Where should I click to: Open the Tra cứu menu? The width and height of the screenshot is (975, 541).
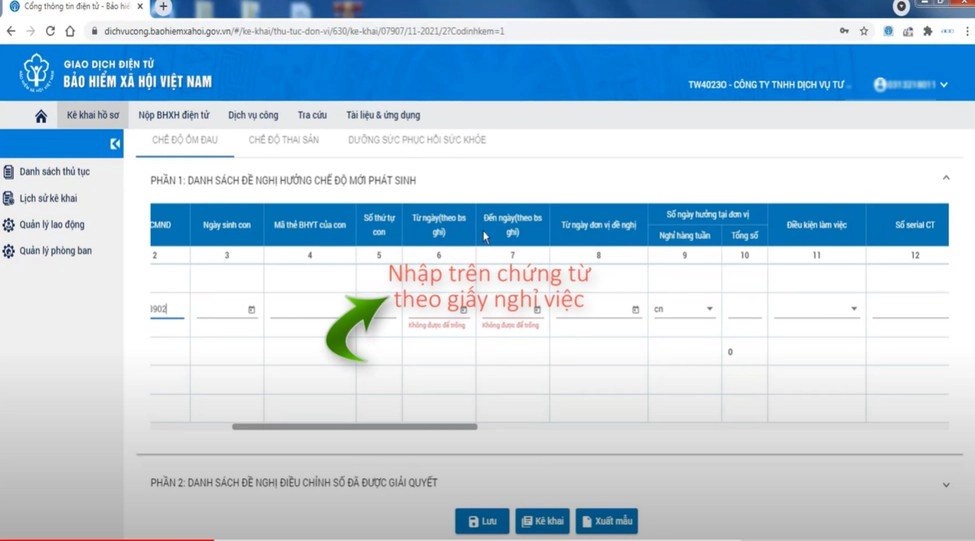(x=312, y=115)
